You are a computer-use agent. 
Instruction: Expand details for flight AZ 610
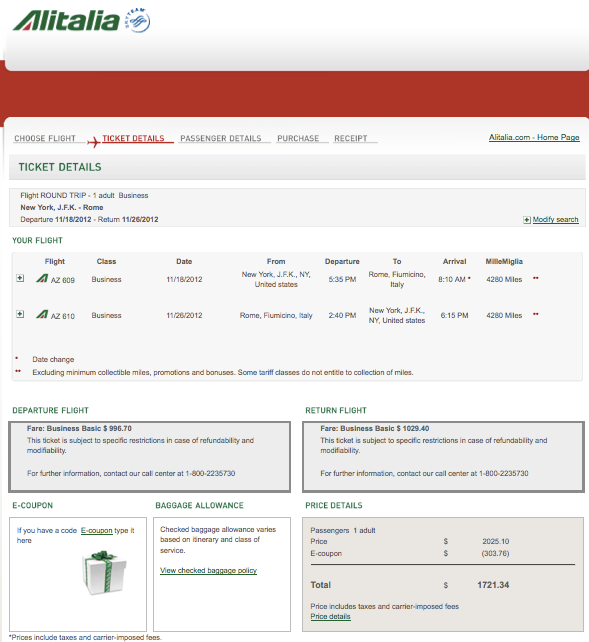coord(20,314)
